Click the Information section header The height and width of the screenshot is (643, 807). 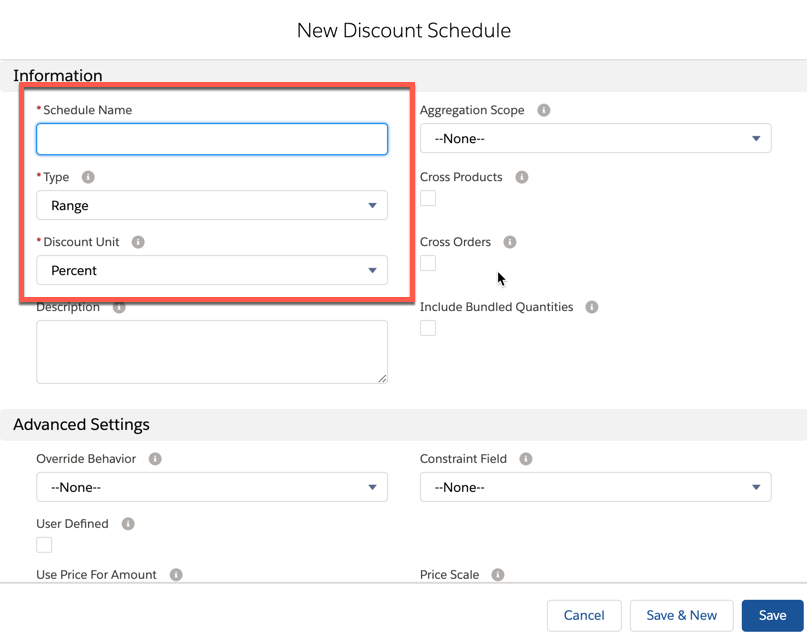point(58,75)
